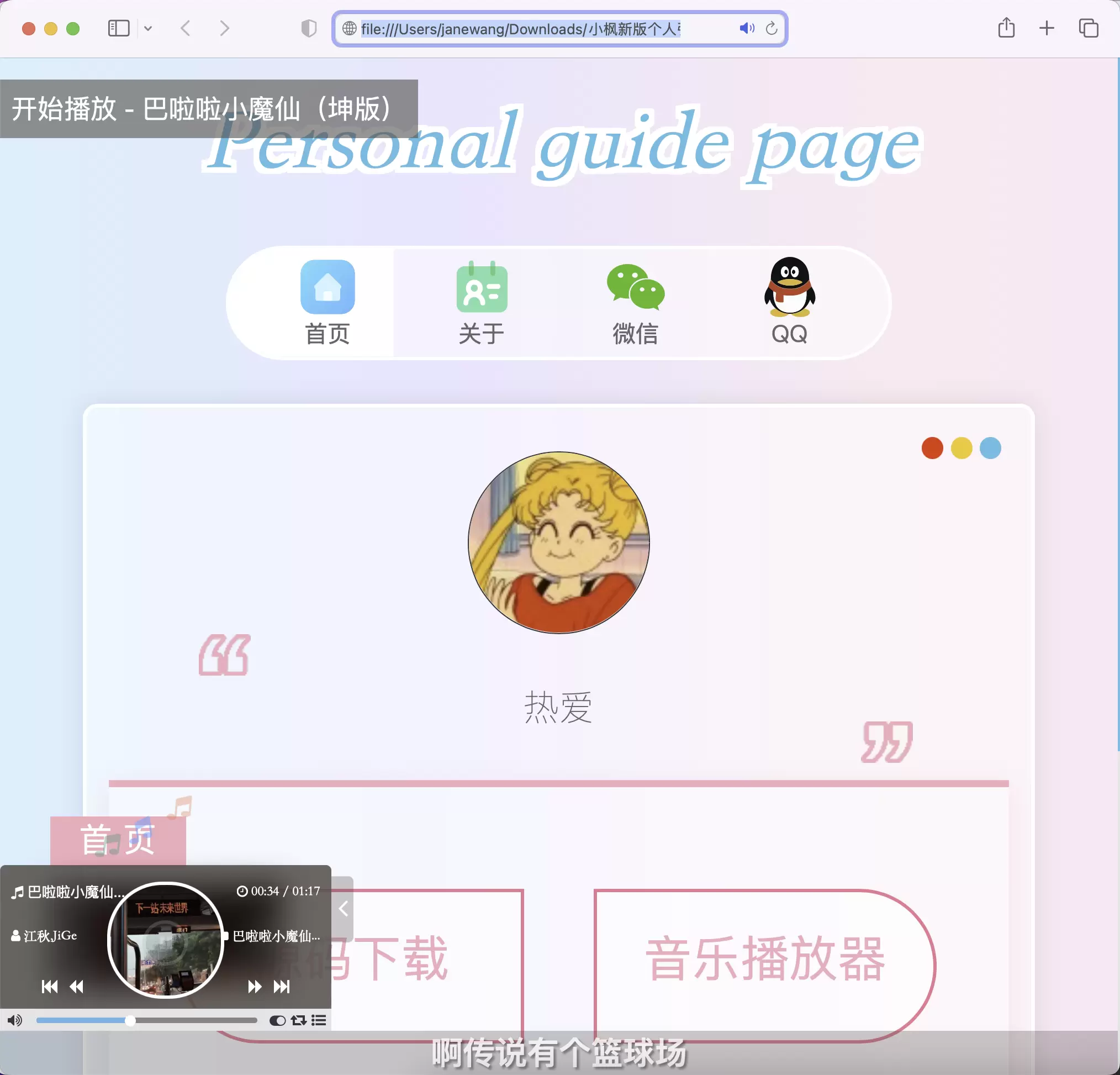The width and height of the screenshot is (1120, 1075).
Task: Click the album name 巴啦啦小魔仙 right of cover
Action: [x=277, y=936]
